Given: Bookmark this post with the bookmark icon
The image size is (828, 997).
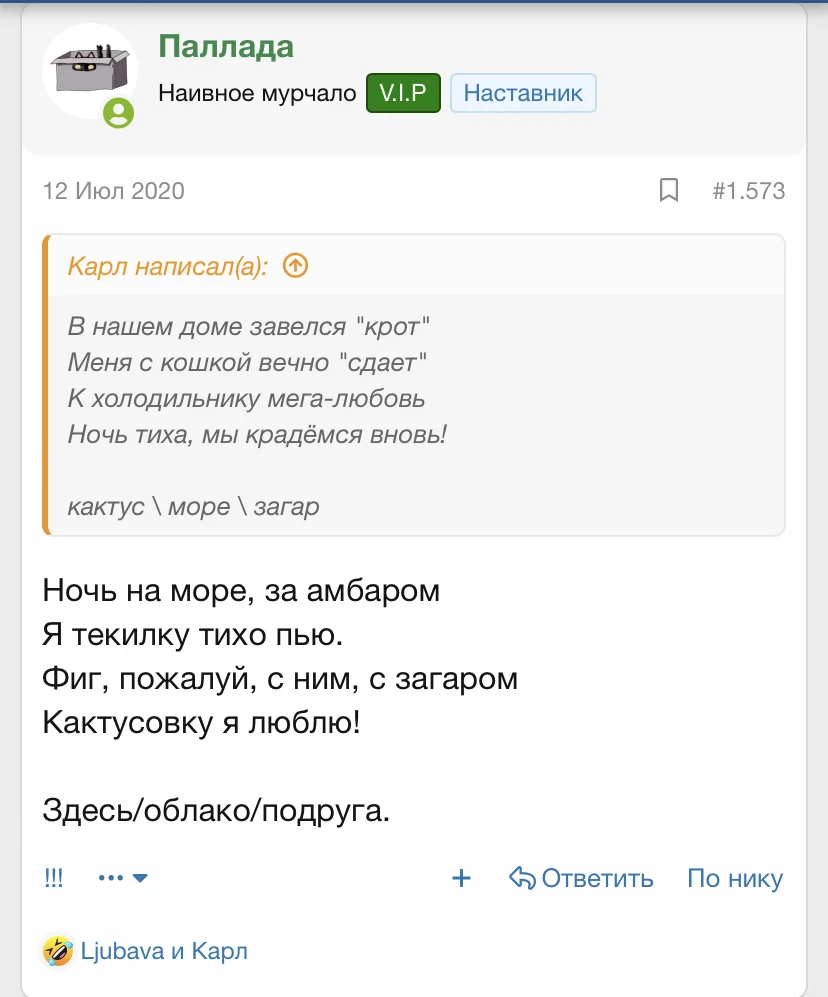Looking at the screenshot, I should click(x=669, y=190).
